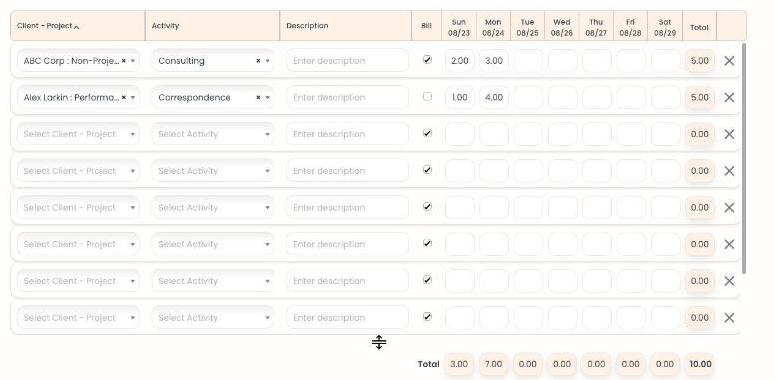Click the grand total 10.00 value
This screenshot has width=775, height=380.
pos(700,364)
